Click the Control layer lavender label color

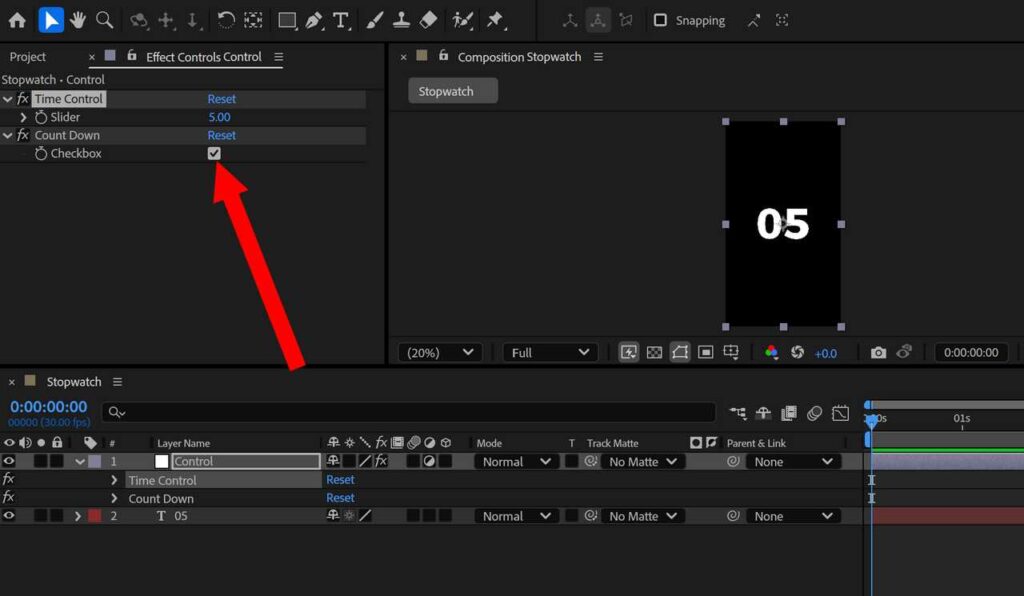click(x=95, y=462)
